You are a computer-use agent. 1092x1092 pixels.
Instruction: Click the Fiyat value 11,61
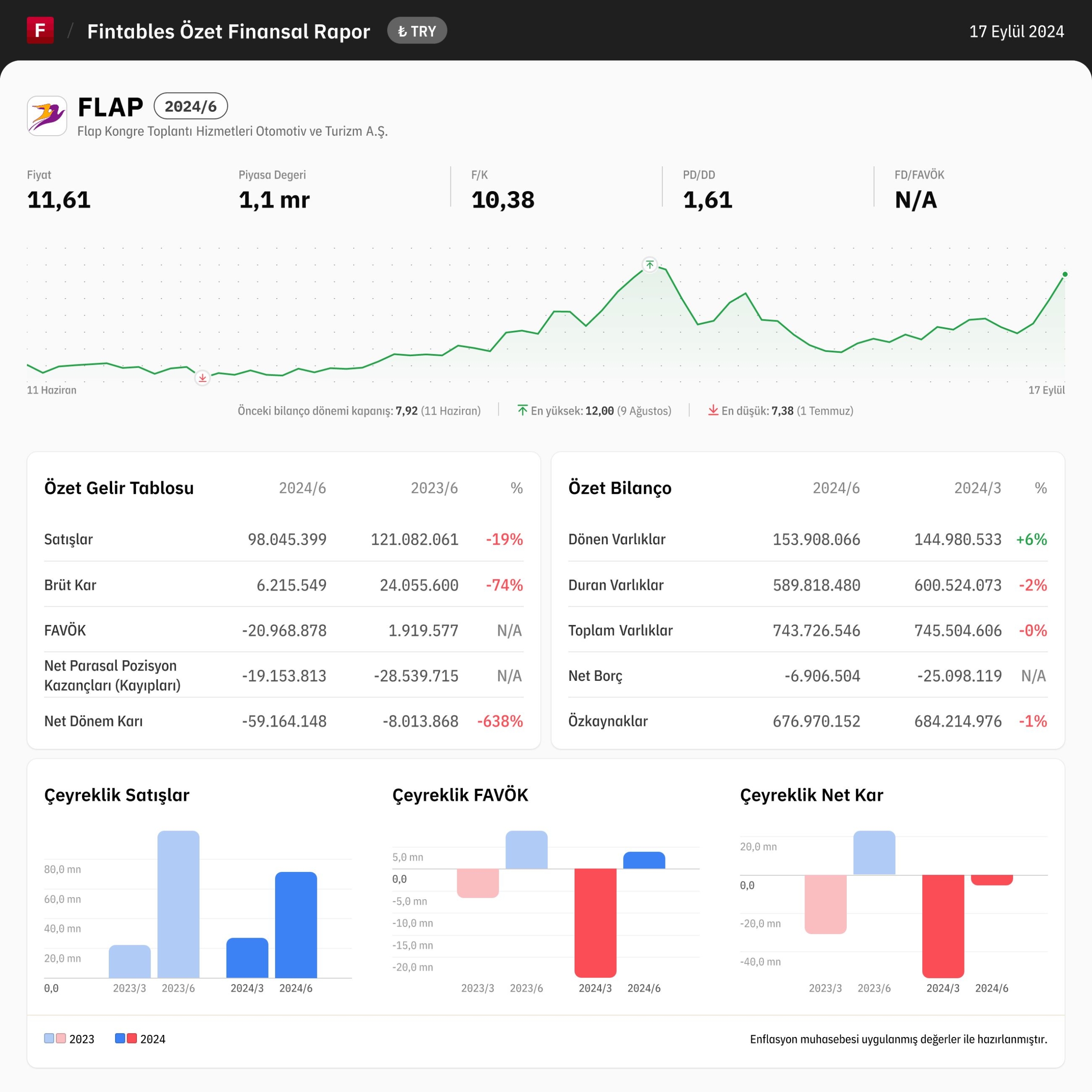point(59,200)
